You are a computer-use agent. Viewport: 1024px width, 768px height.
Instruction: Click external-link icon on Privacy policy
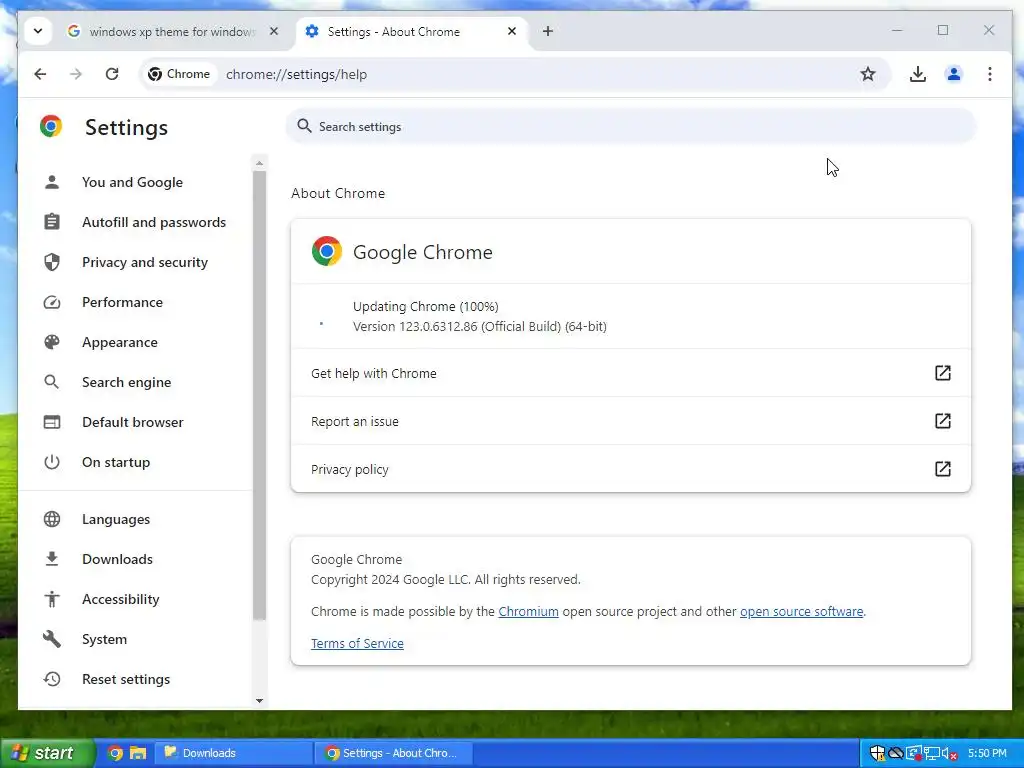(x=942, y=469)
